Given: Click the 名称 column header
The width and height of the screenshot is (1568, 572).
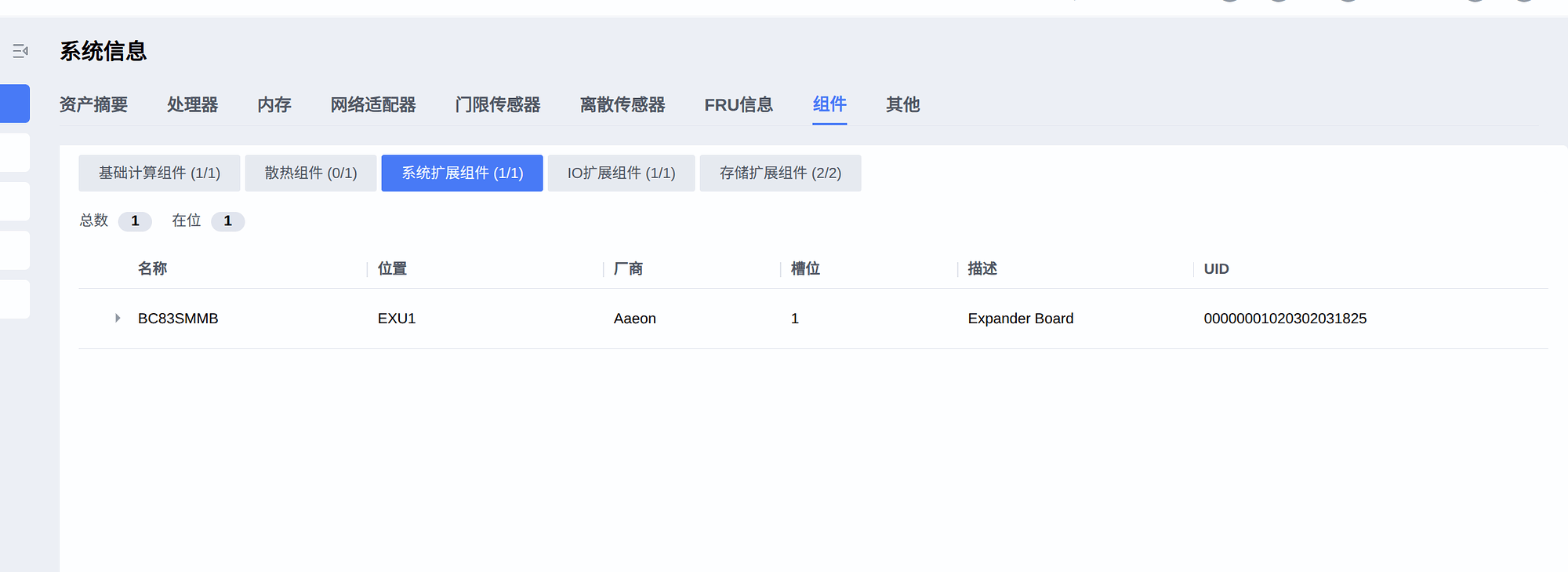Looking at the screenshot, I should tap(153, 268).
